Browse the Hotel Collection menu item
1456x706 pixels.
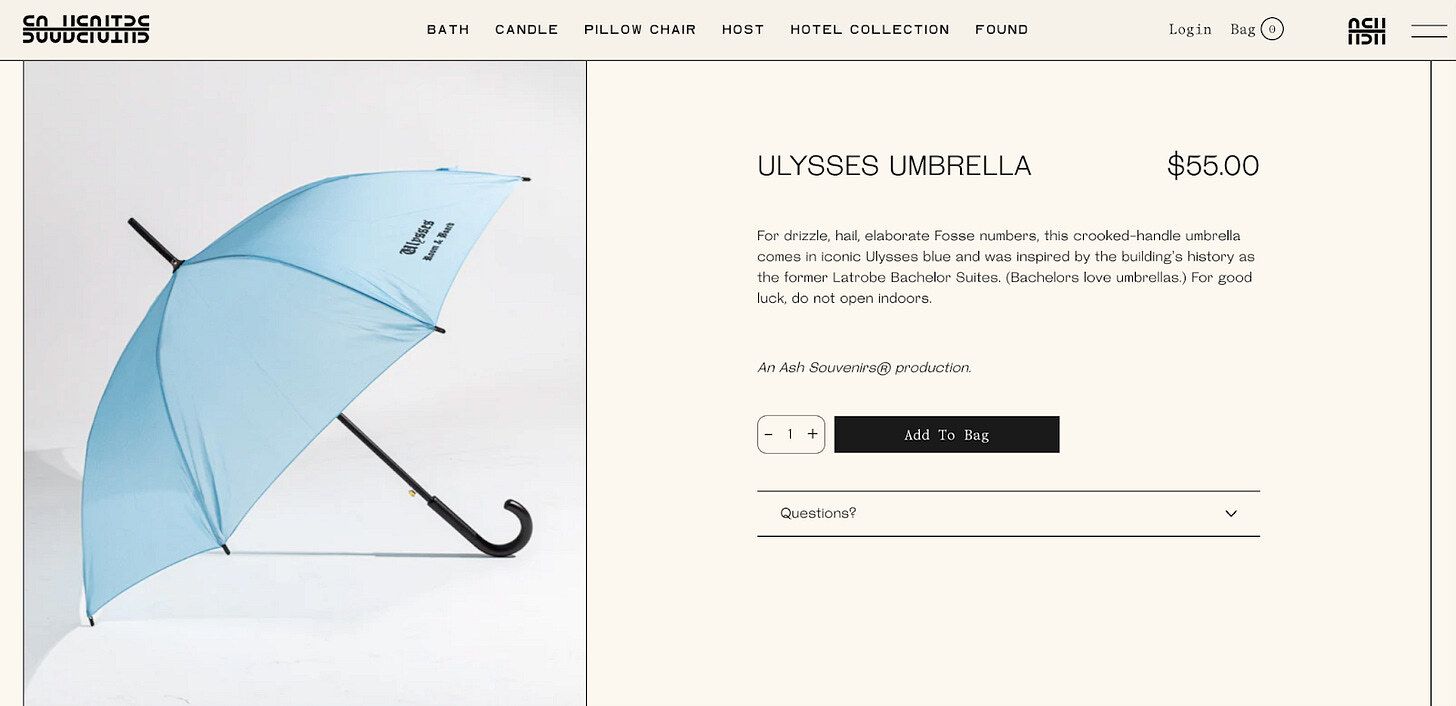(x=870, y=30)
